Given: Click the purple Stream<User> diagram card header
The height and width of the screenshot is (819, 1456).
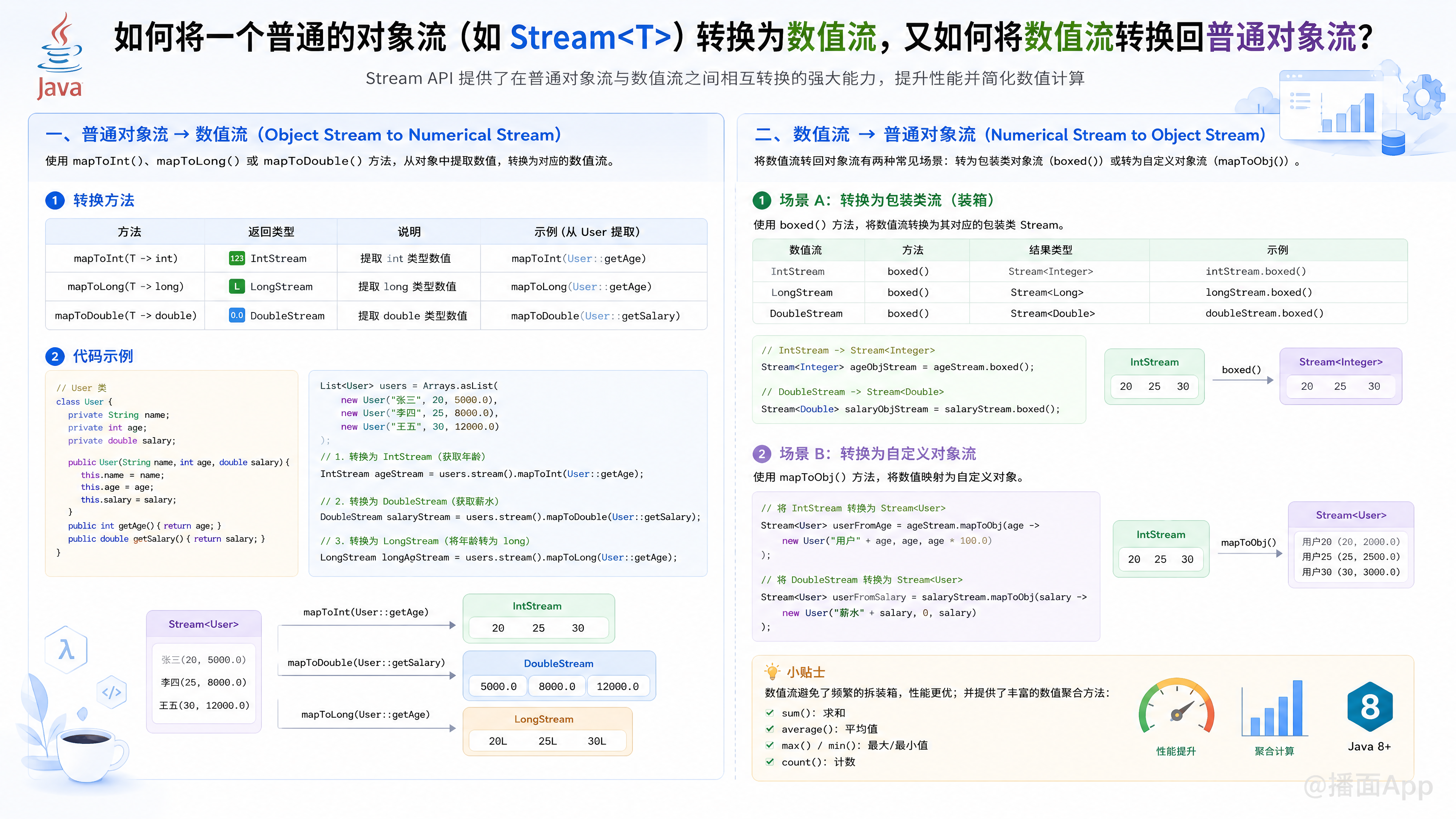Looking at the screenshot, I should (204, 624).
